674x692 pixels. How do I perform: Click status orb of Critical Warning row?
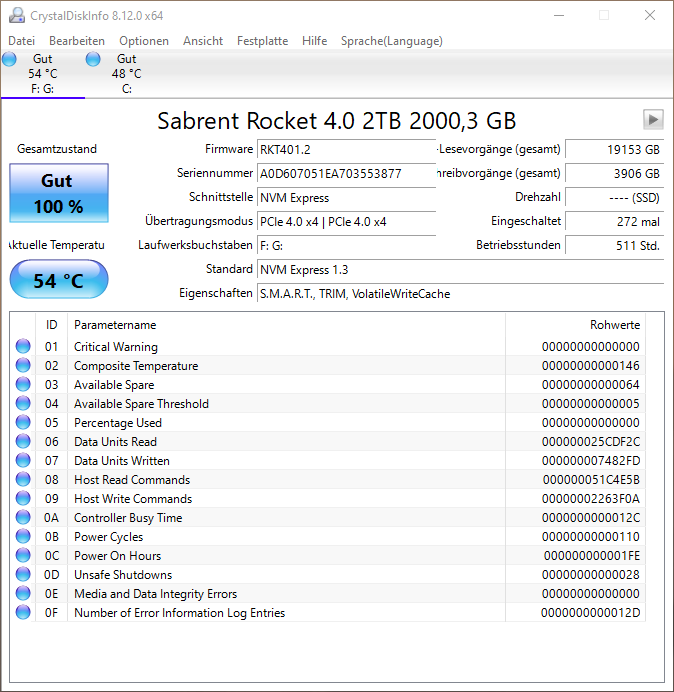[23, 346]
